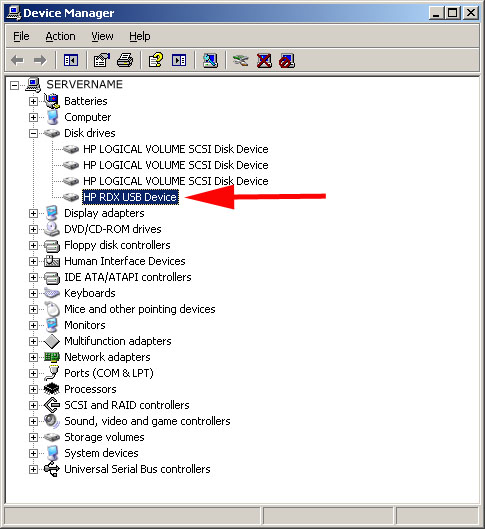Click the Batteries category icon
Image resolution: width=485 pixels, height=529 pixels.
pyautogui.click(x=52, y=101)
